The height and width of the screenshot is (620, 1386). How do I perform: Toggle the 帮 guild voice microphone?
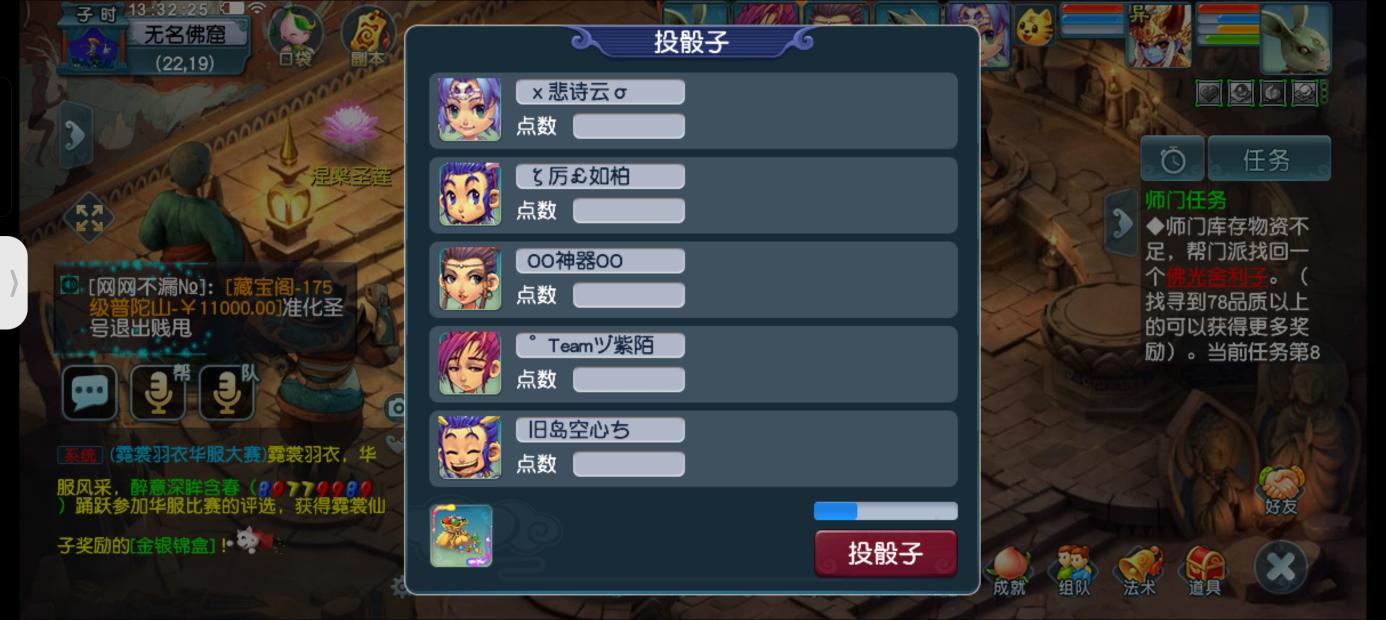tap(158, 392)
